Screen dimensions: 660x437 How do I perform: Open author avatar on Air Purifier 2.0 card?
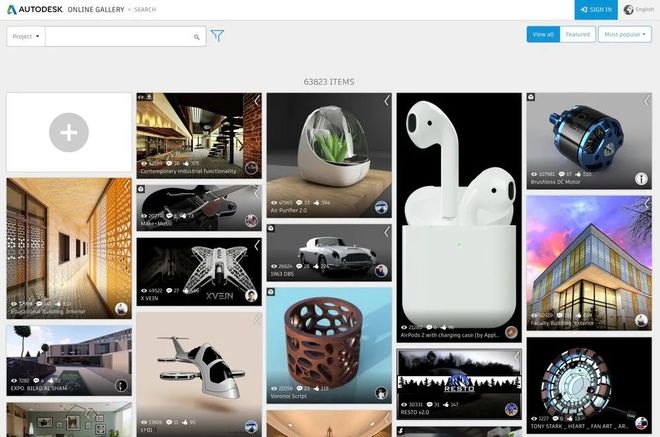pos(381,207)
